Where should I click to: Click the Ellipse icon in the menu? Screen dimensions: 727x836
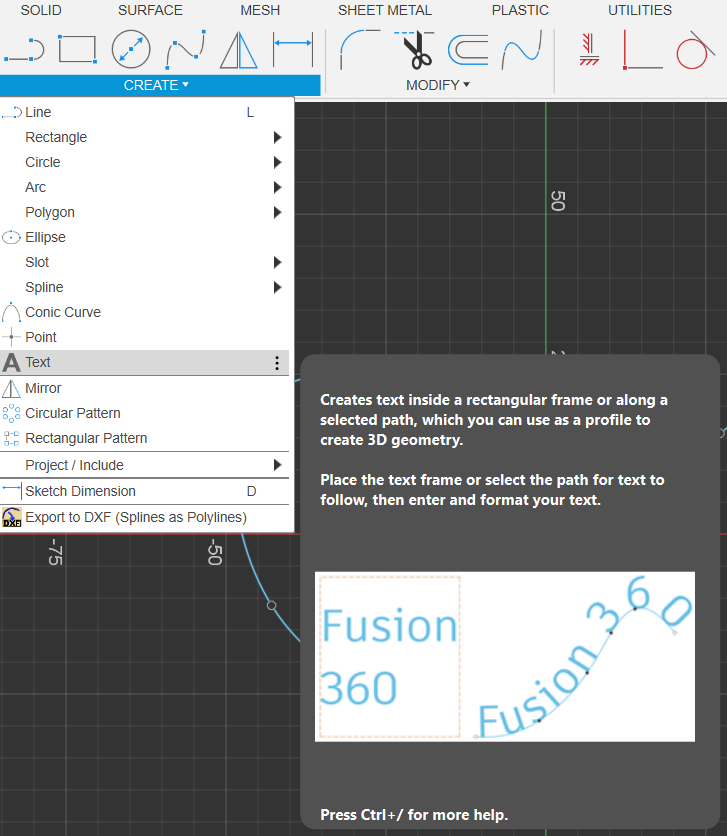(x=11, y=237)
